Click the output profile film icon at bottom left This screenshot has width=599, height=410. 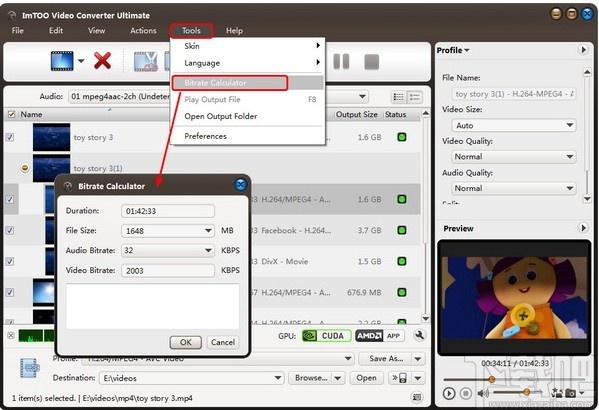[29, 368]
